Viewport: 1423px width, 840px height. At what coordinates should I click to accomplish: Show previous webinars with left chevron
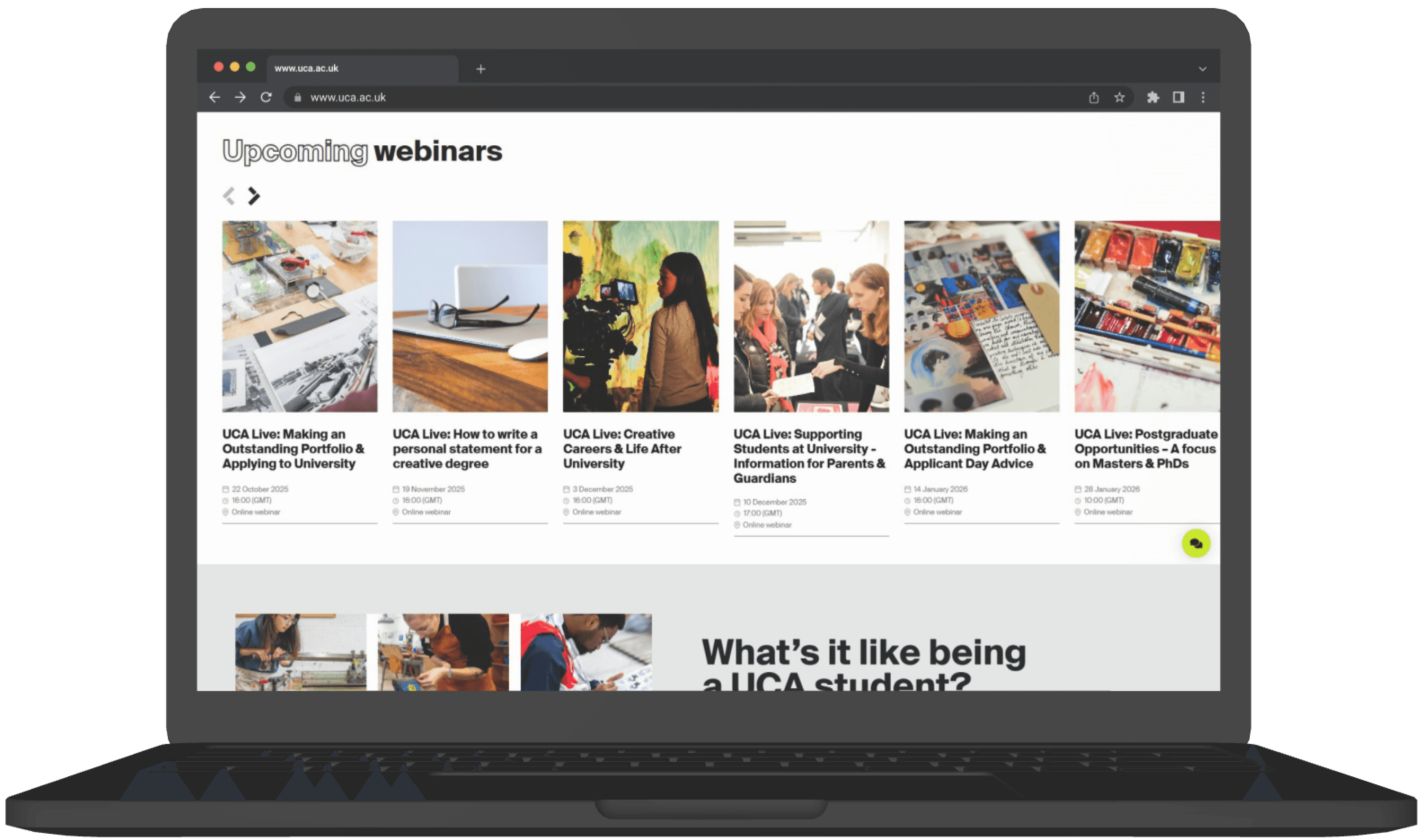point(229,196)
